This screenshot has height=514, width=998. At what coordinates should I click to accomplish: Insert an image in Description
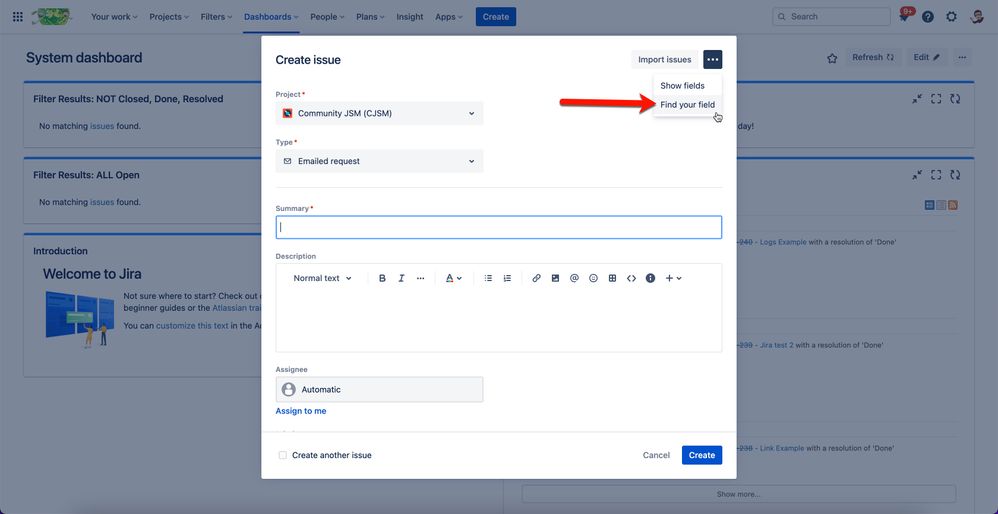pyautogui.click(x=556, y=278)
